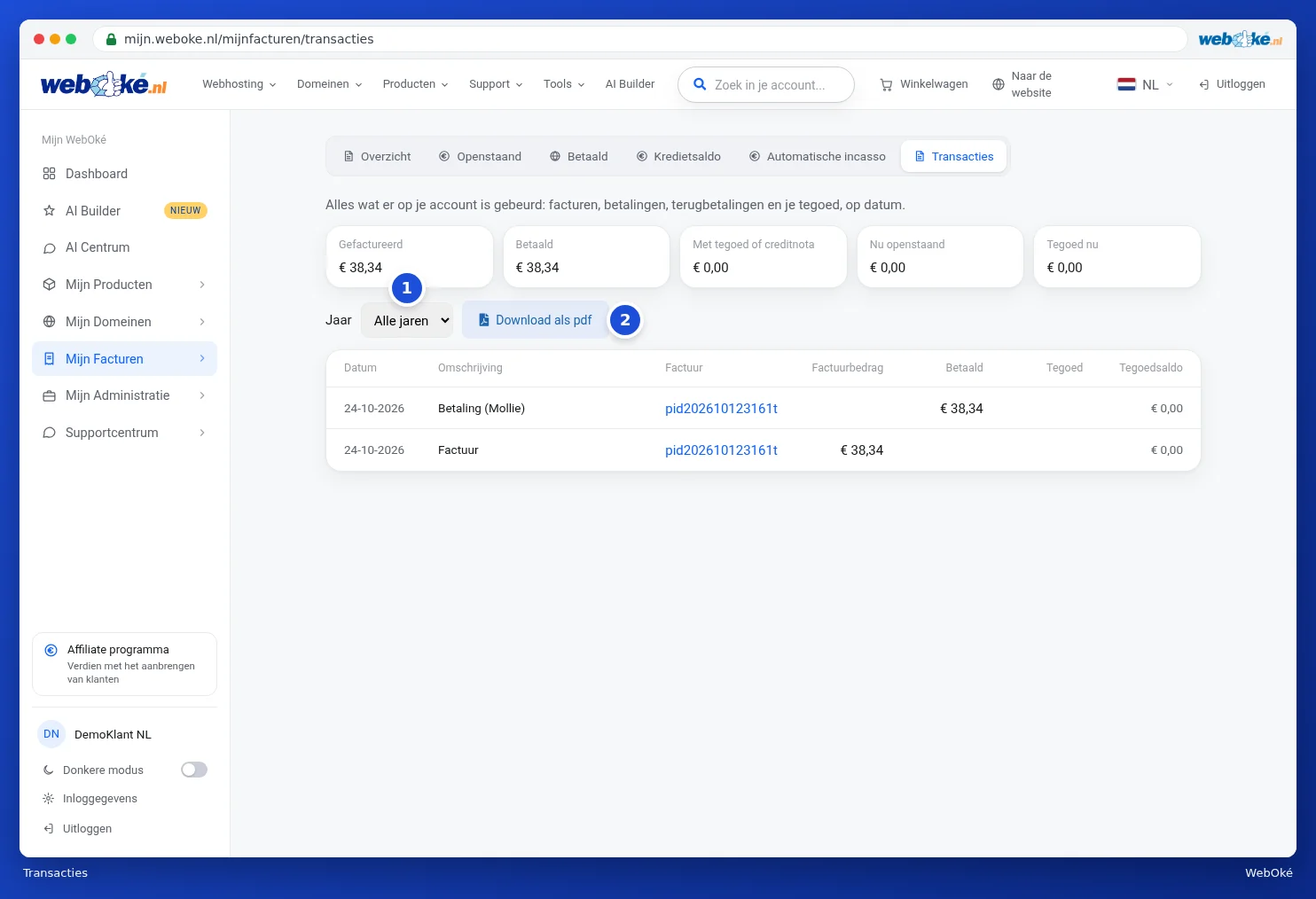Click the AI Centrum chat bubble icon
1316x899 pixels.
point(50,247)
